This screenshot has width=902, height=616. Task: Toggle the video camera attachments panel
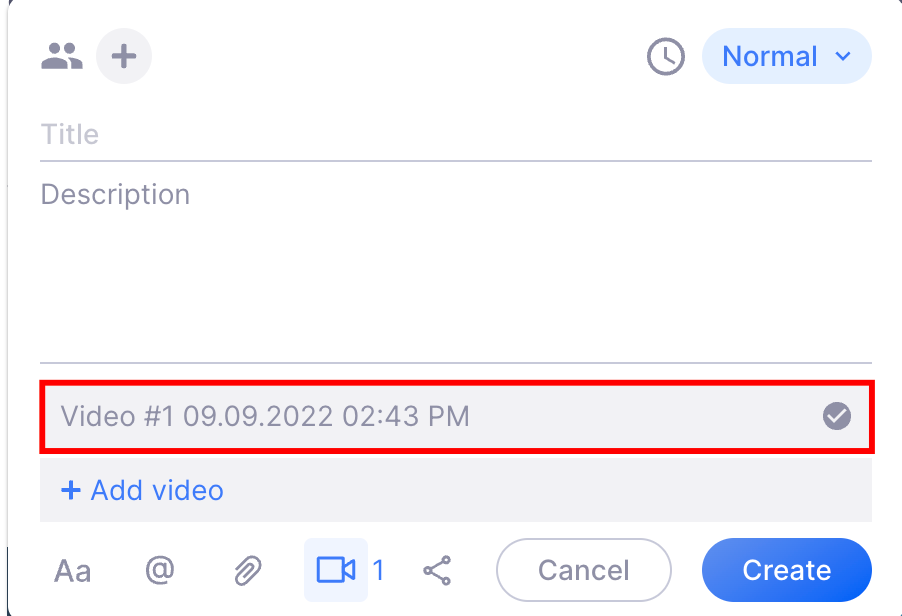336,570
